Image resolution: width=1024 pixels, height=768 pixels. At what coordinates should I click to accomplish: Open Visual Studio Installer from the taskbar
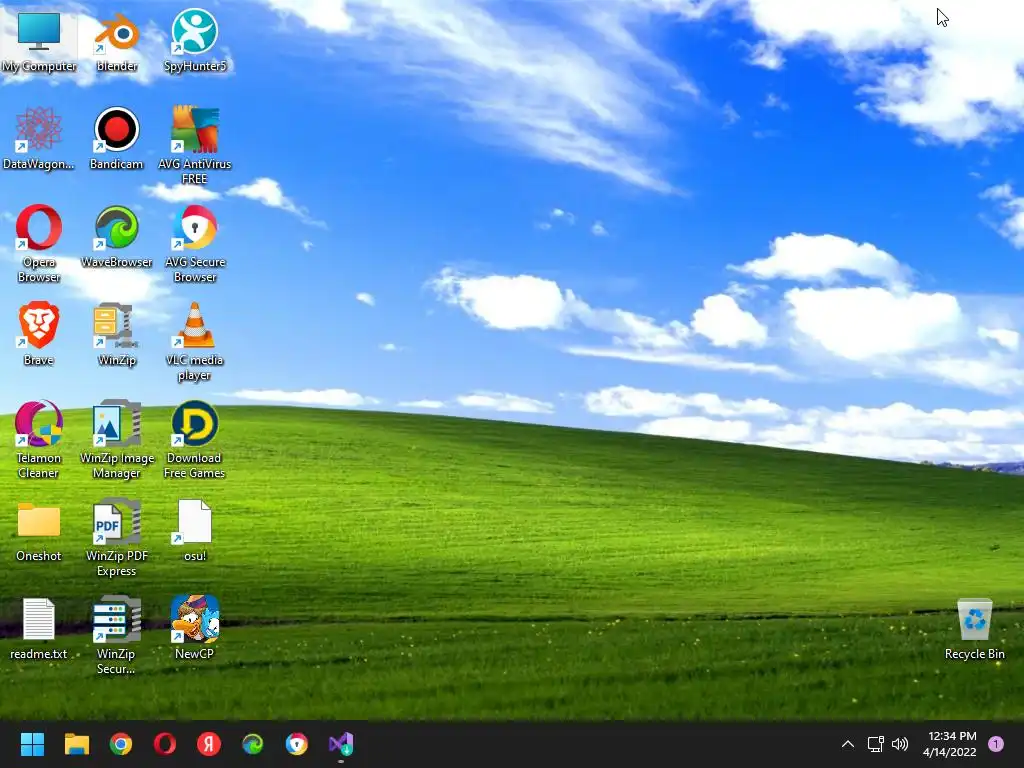click(341, 744)
